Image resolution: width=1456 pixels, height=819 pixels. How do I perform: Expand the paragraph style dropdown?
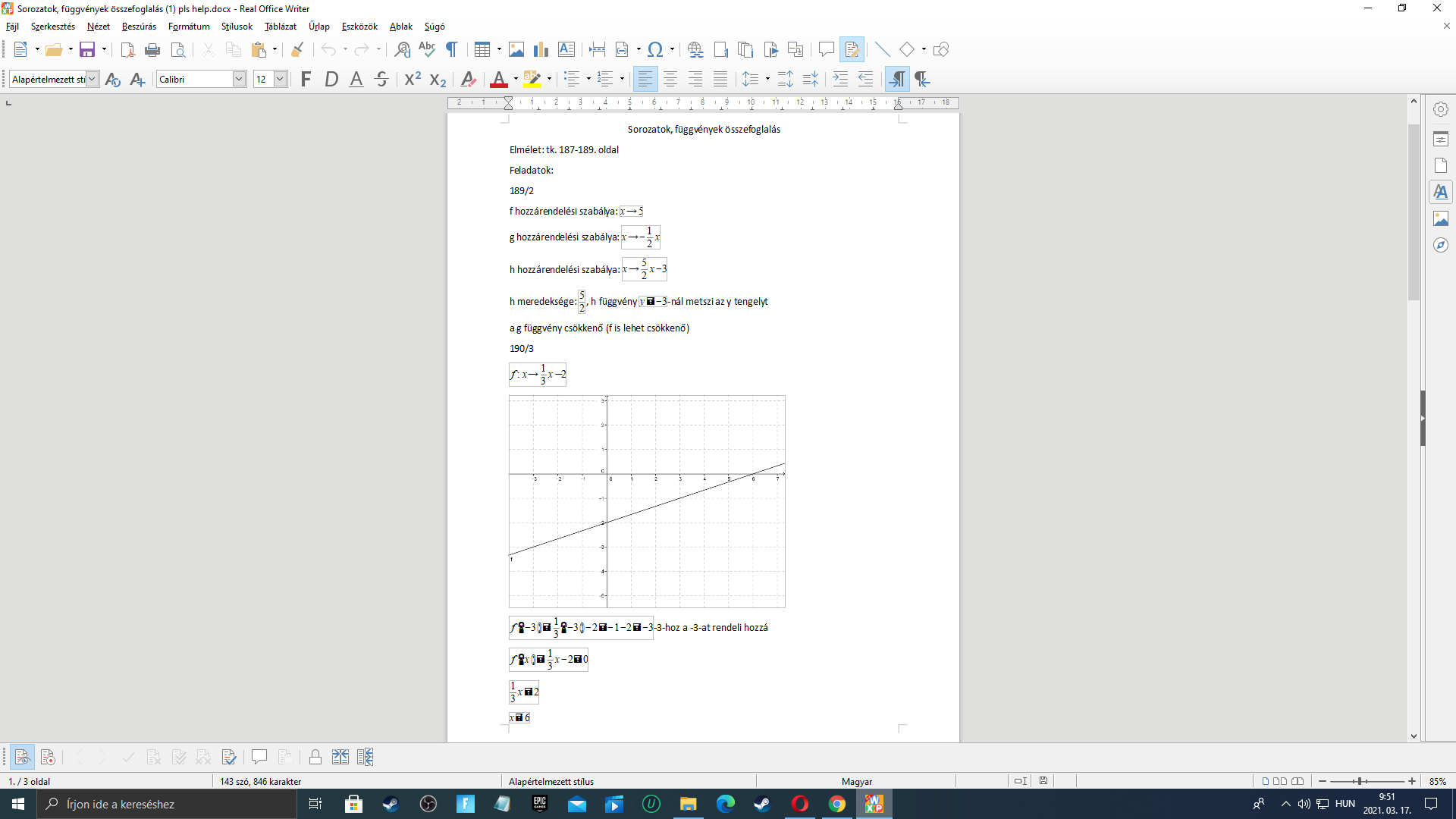[92, 79]
